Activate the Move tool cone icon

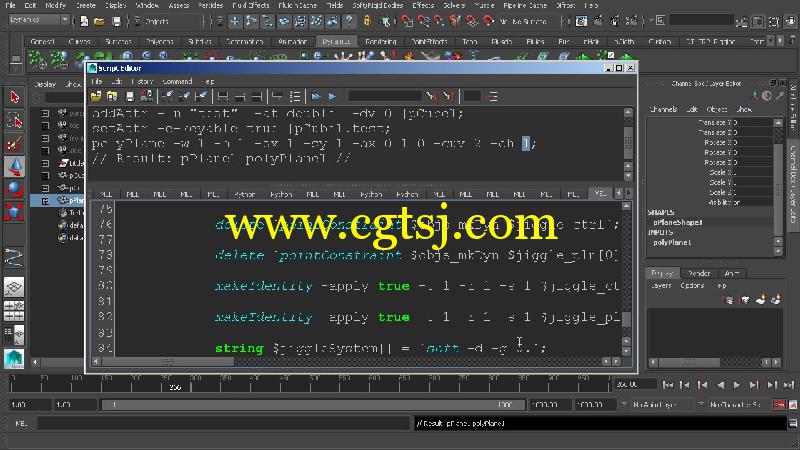coord(14,167)
